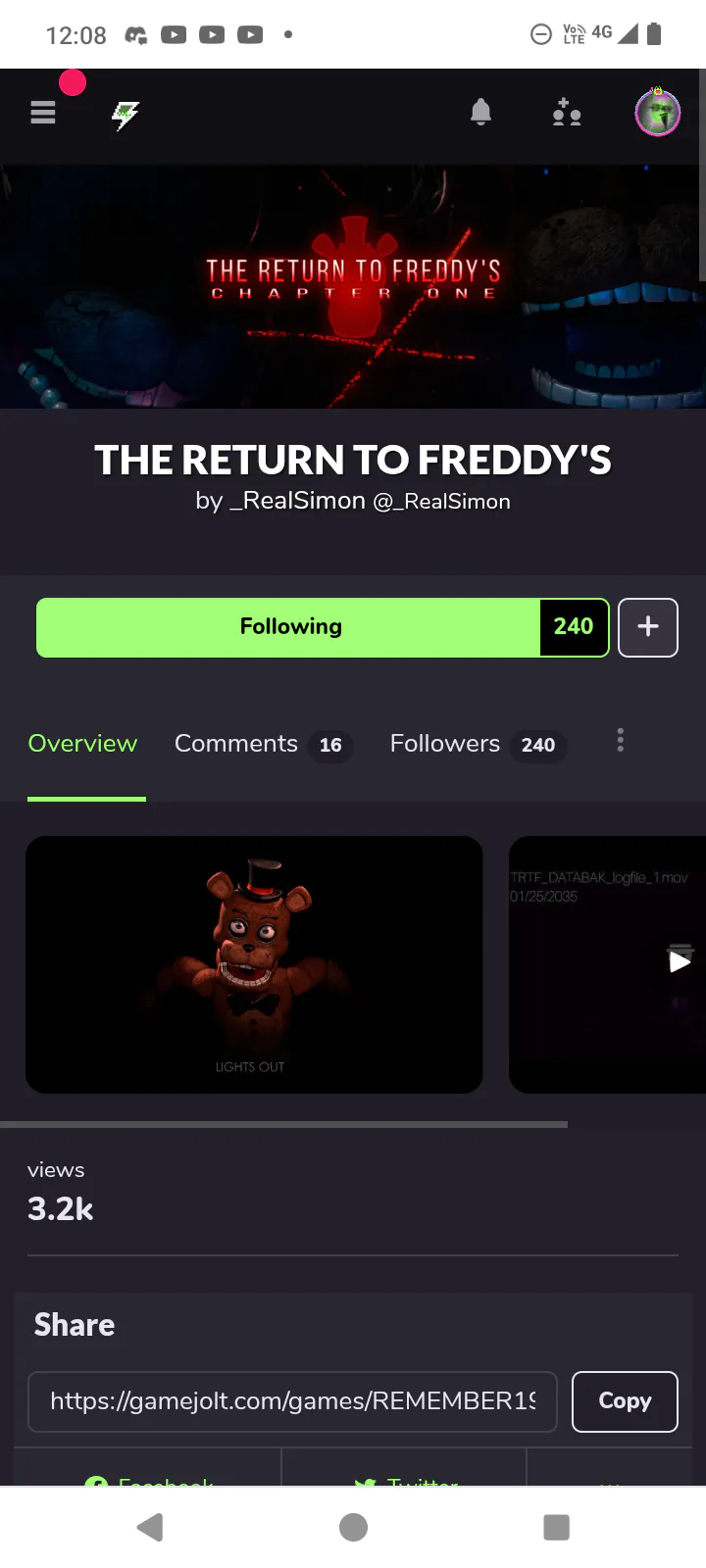706x1568 pixels.
Task: Click the gamejolt.com share URL field
Action: (x=292, y=1401)
